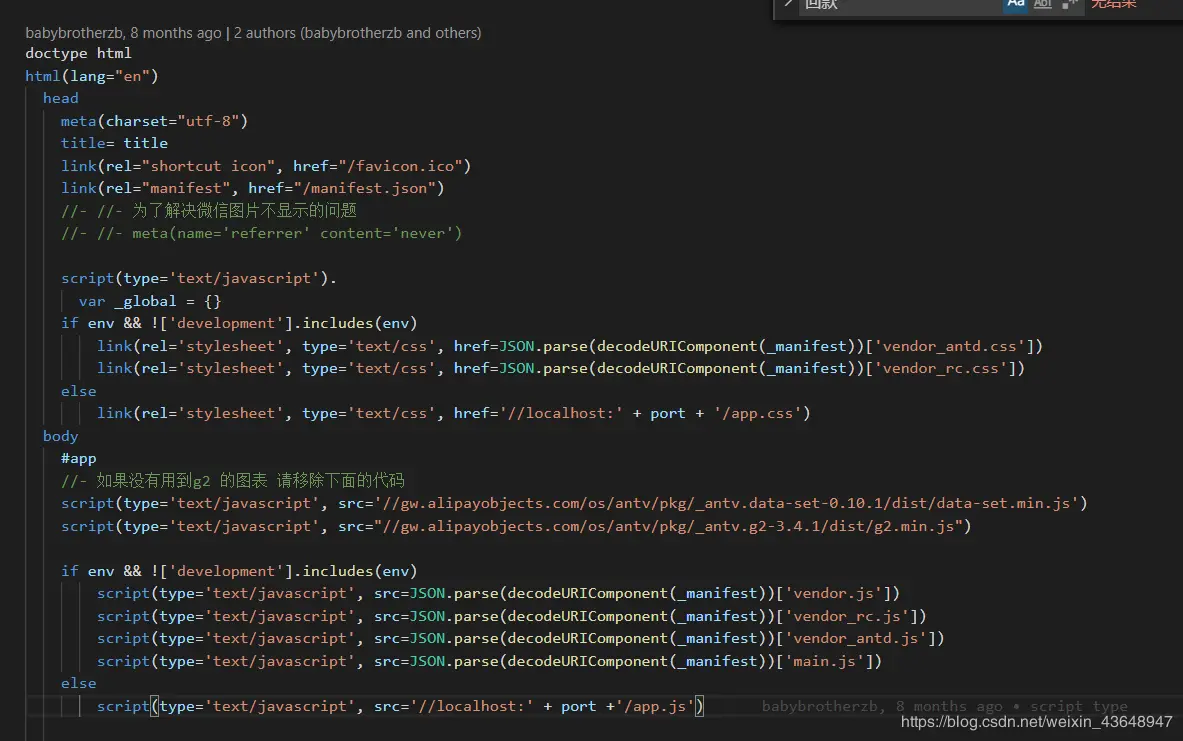Click the commented meta referrer 'never' line
Screen dimensions: 1183x741
point(261,233)
